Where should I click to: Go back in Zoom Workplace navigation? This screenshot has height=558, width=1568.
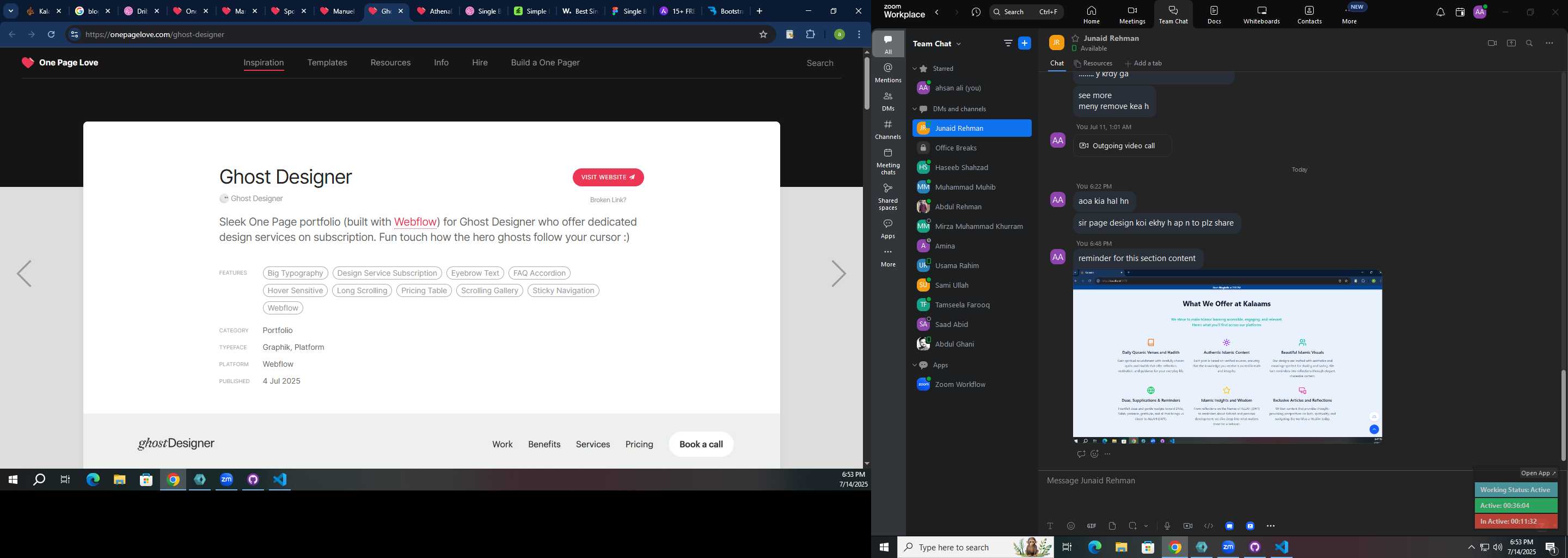pyautogui.click(x=937, y=12)
